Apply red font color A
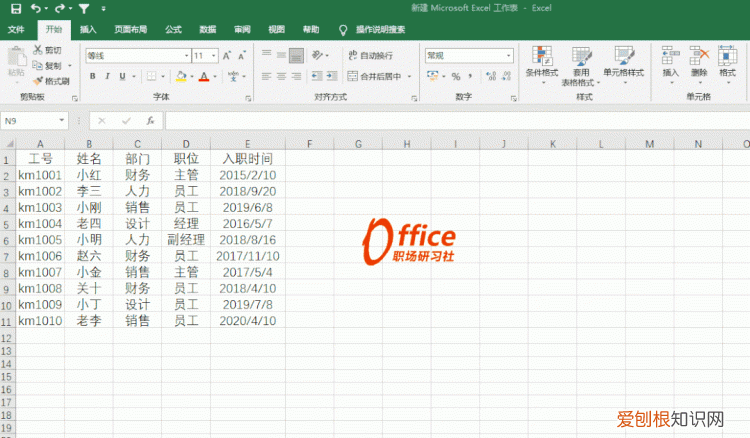750x438 pixels. pyautogui.click(x=204, y=76)
